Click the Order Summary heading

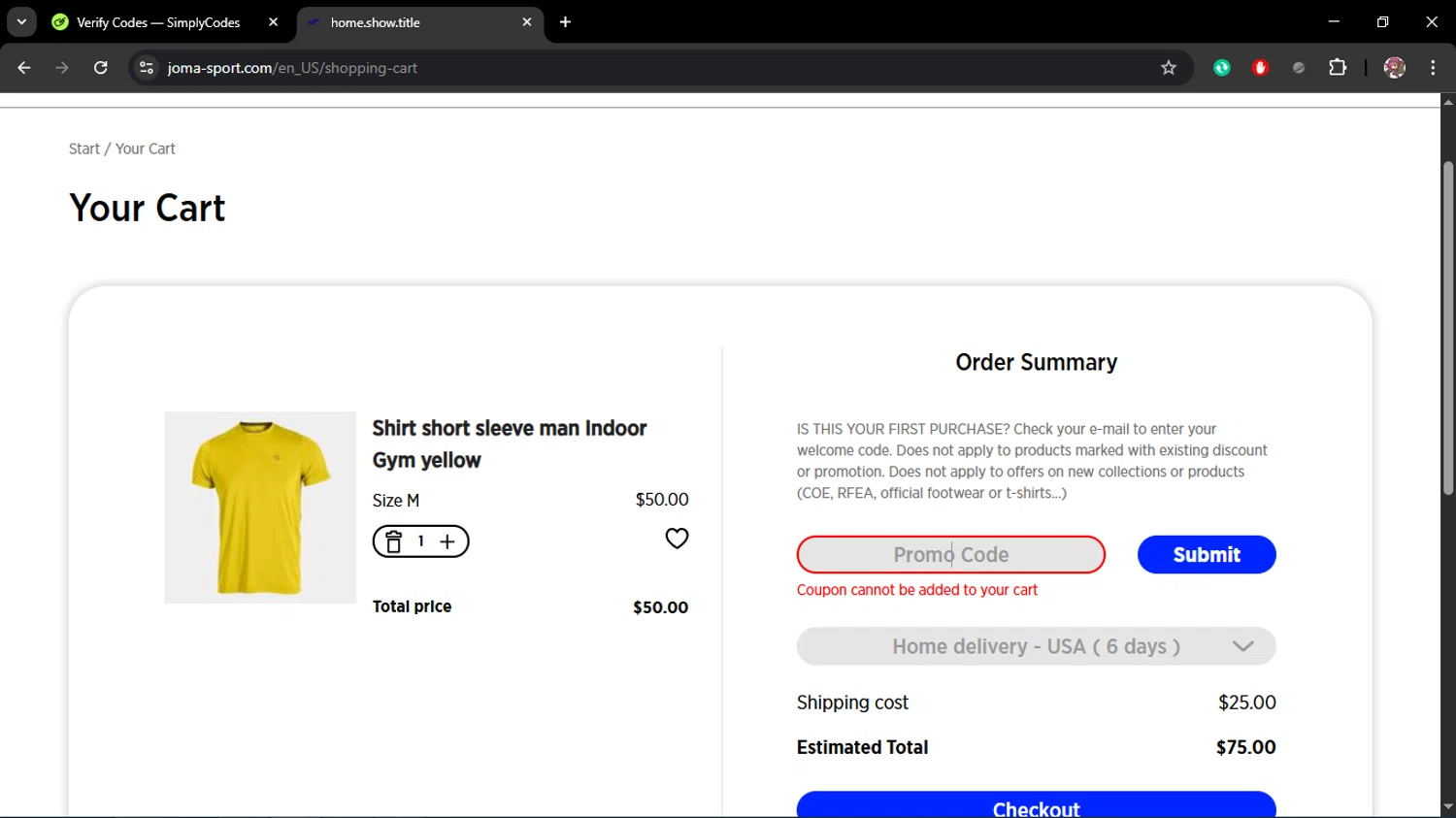click(x=1036, y=362)
